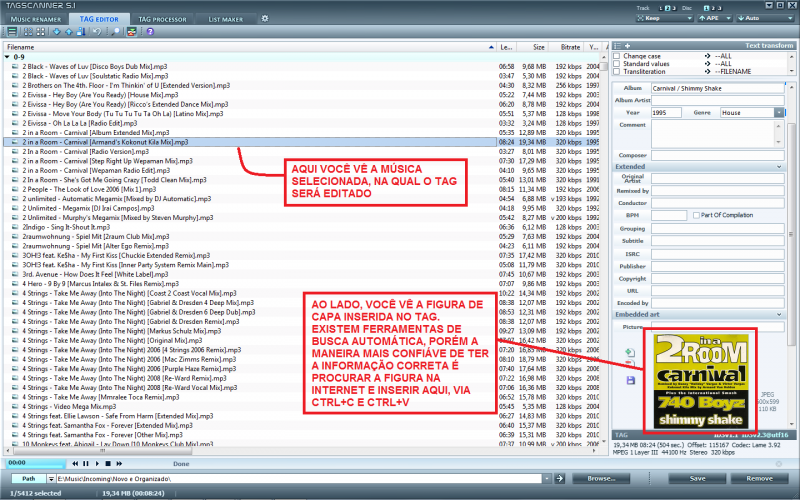Image resolution: width=800 pixels, height=500 pixels.
Task: Open the Auto dropdown
Action: (765, 18)
